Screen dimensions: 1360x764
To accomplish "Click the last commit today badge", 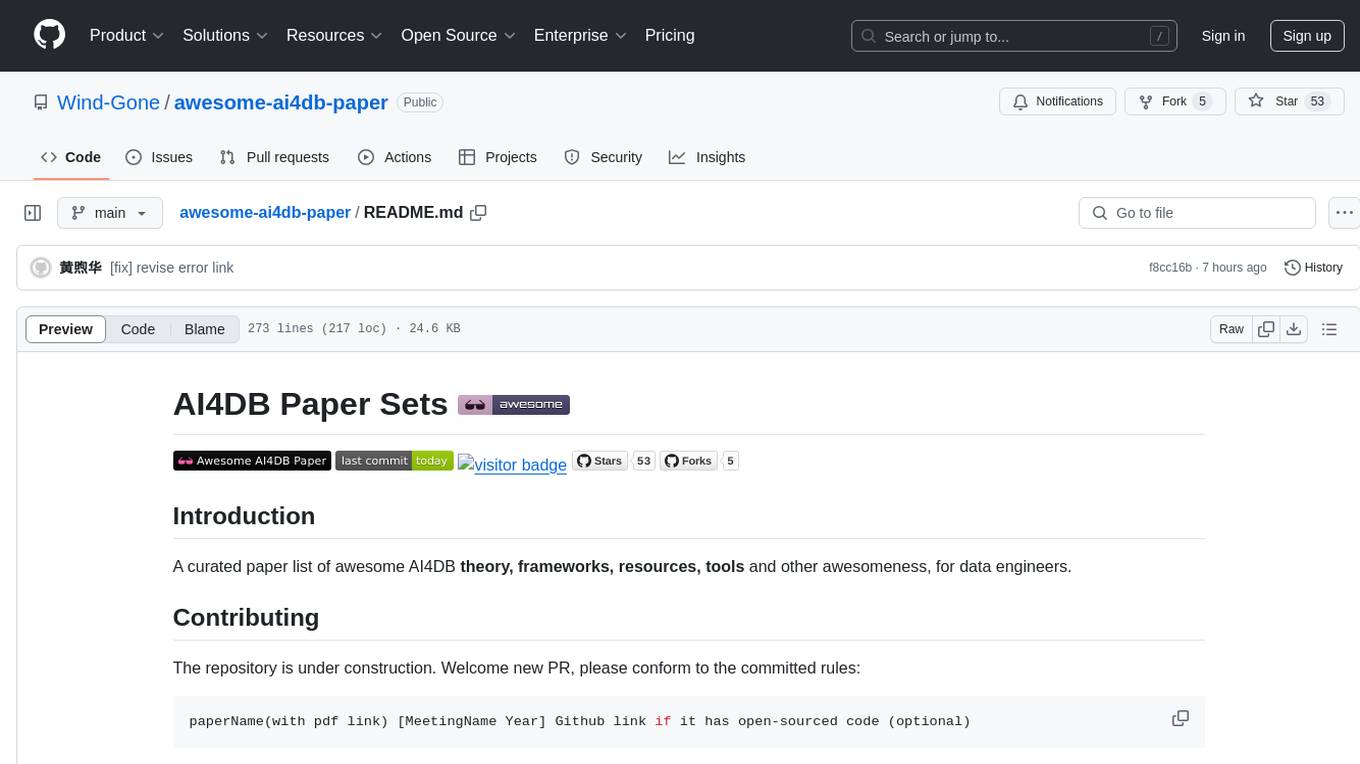I will click(394, 461).
